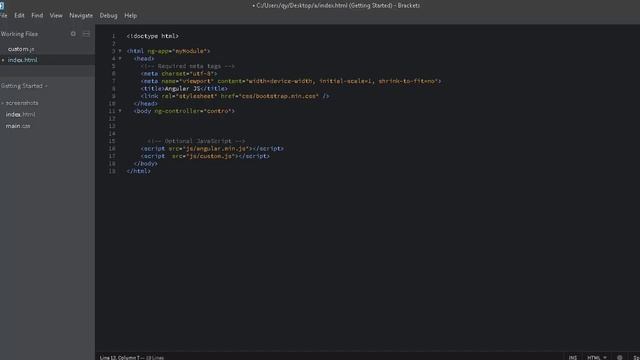Click the Brackets app icon in title bar
640x360 pixels.
click(x=2, y=5)
